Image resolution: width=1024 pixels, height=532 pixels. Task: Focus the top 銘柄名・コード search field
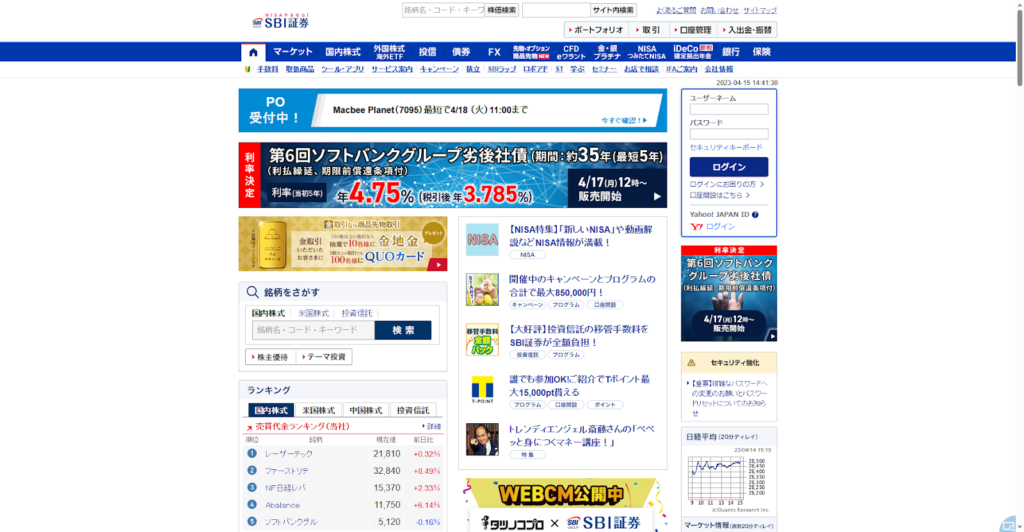coord(443,10)
